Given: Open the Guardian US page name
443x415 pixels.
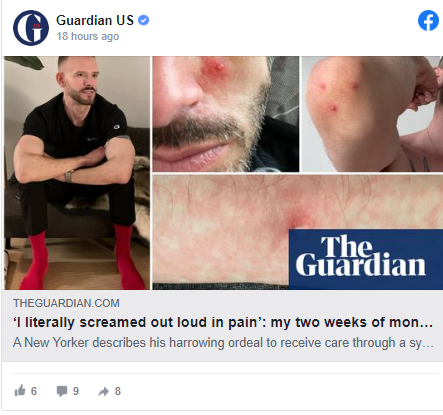Looking at the screenshot, I should (x=95, y=20).
